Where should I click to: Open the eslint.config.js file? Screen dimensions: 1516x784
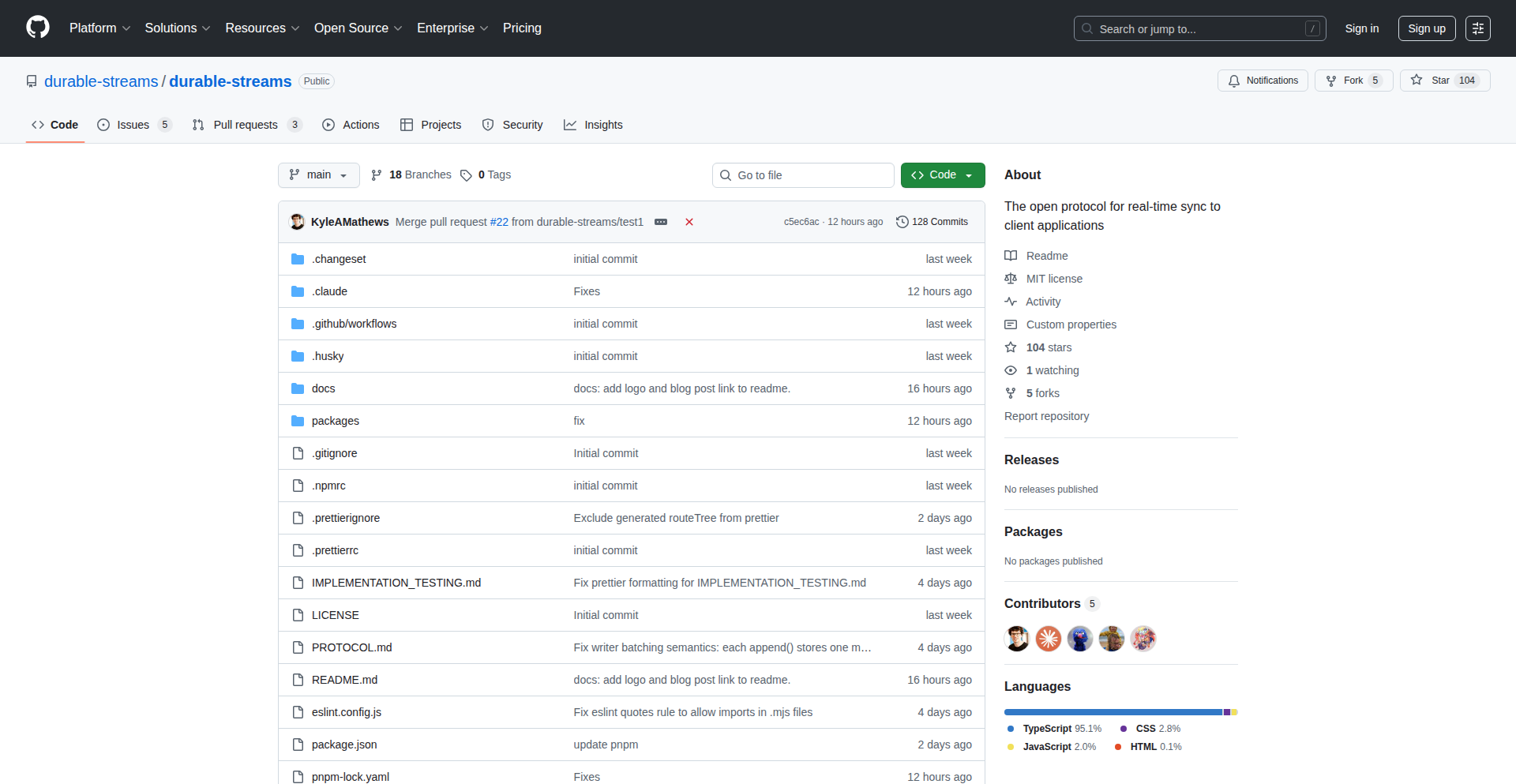347,712
